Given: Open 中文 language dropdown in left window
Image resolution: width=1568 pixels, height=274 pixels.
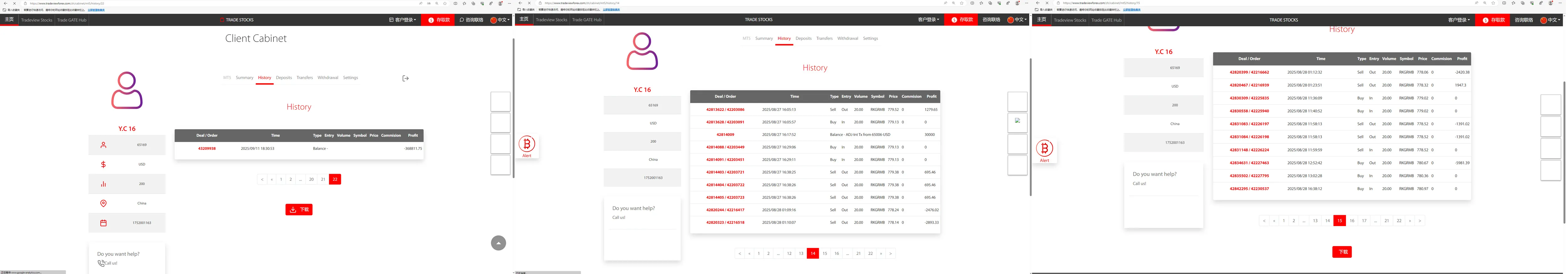Looking at the screenshot, I should [500, 20].
